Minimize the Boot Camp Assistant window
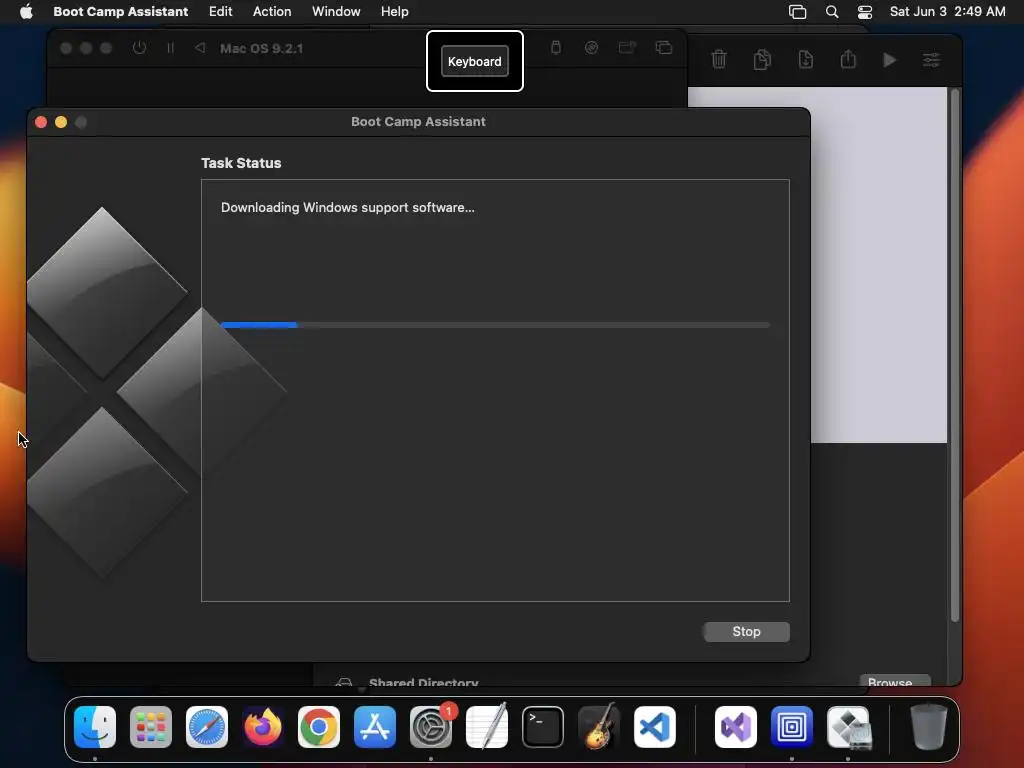The width and height of the screenshot is (1024, 768). point(61,122)
